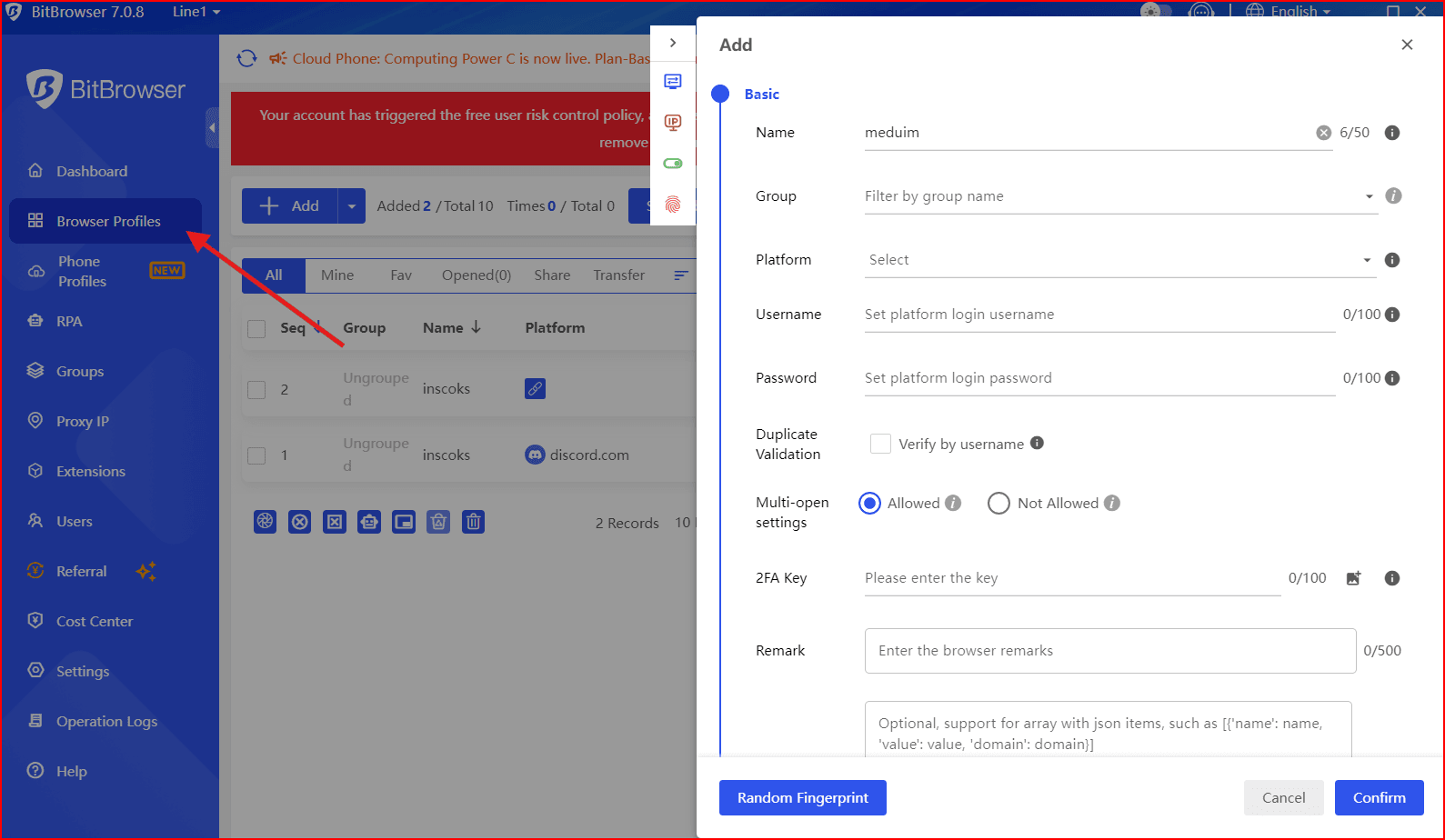Image resolution: width=1445 pixels, height=840 pixels.
Task: Click the info icon next to Password counter
Action: pyautogui.click(x=1392, y=378)
